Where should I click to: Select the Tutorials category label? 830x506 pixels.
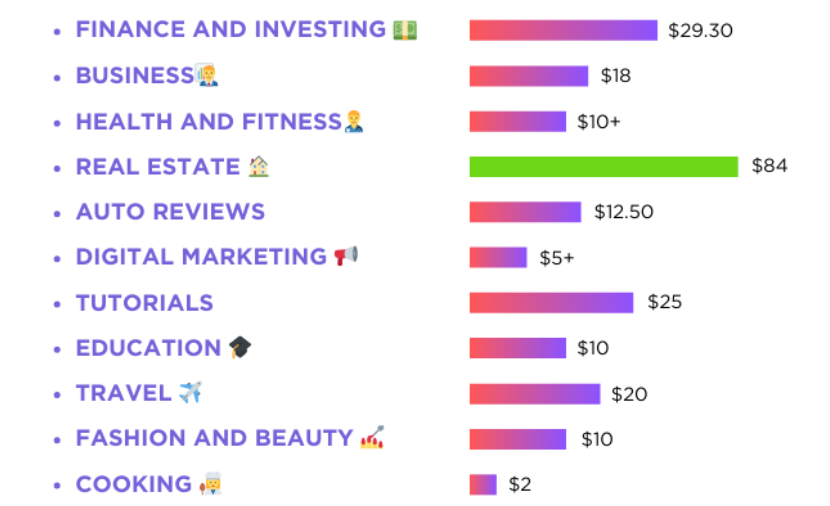pyautogui.click(x=144, y=303)
